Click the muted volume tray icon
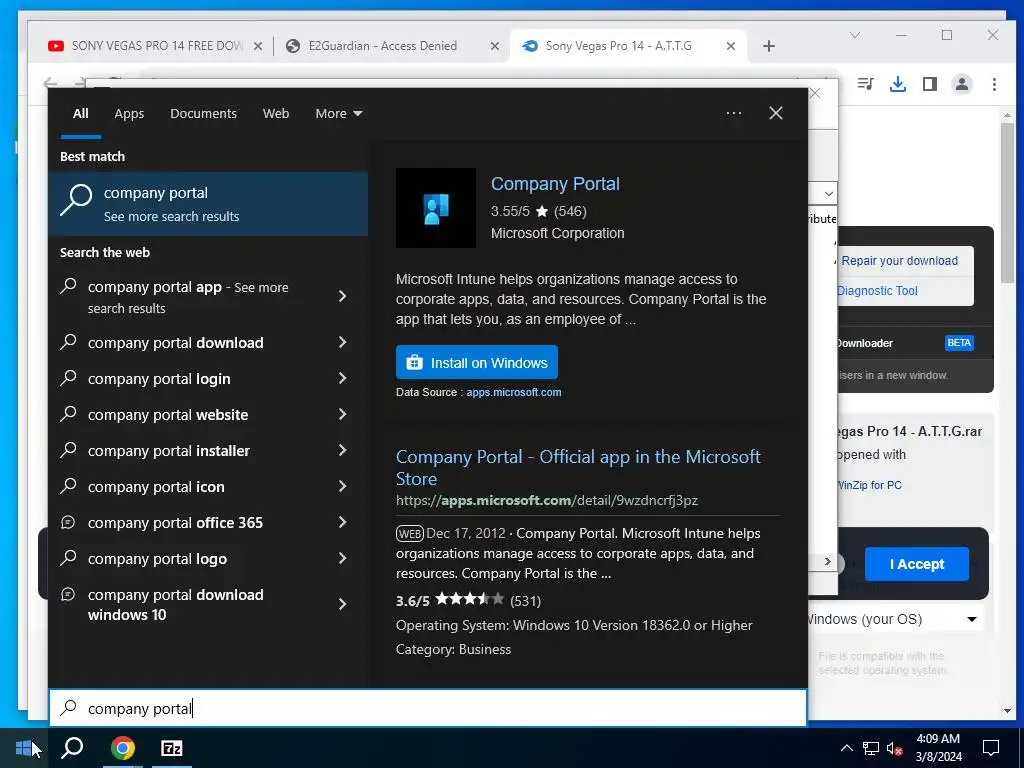This screenshot has height=768, width=1024. [x=895, y=748]
